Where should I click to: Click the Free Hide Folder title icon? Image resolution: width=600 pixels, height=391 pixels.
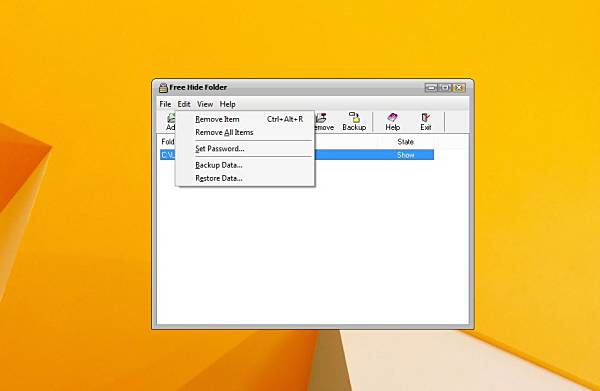163,88
